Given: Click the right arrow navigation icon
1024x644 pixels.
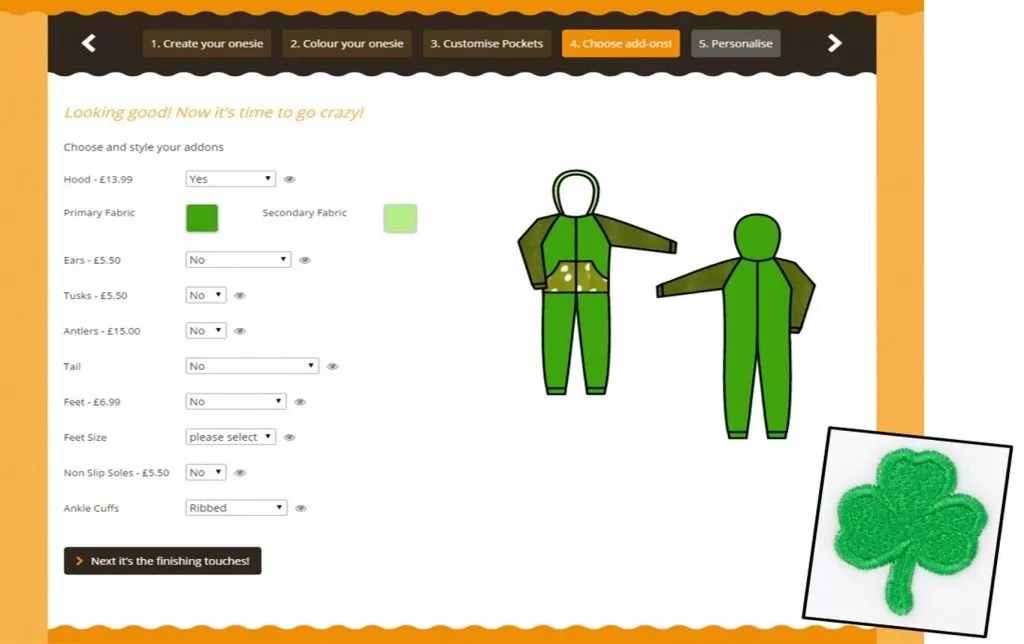Looking at the screenshot, I should point(835,43).
